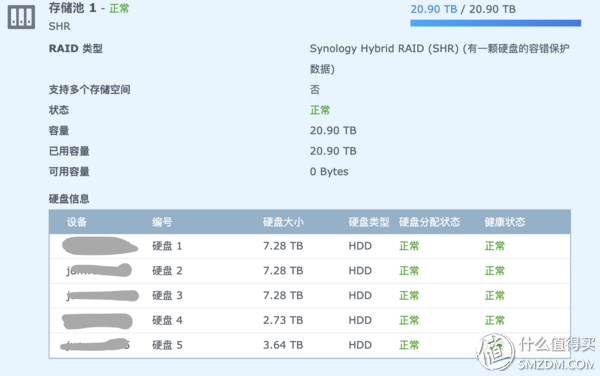Click 硬盘 2 allocation status 正常
The height and width of the screenshot is (376, 600).
(409, 271)
